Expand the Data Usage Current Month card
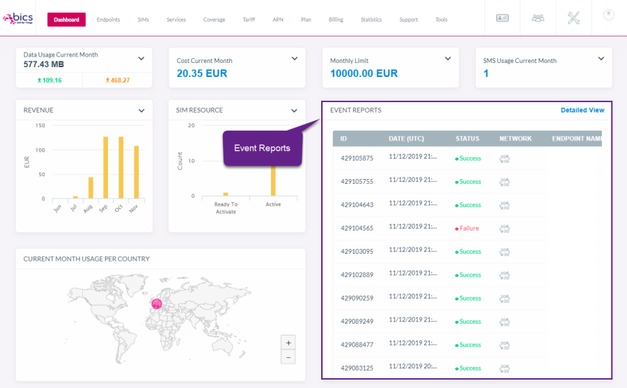 [x=141, y=58]
